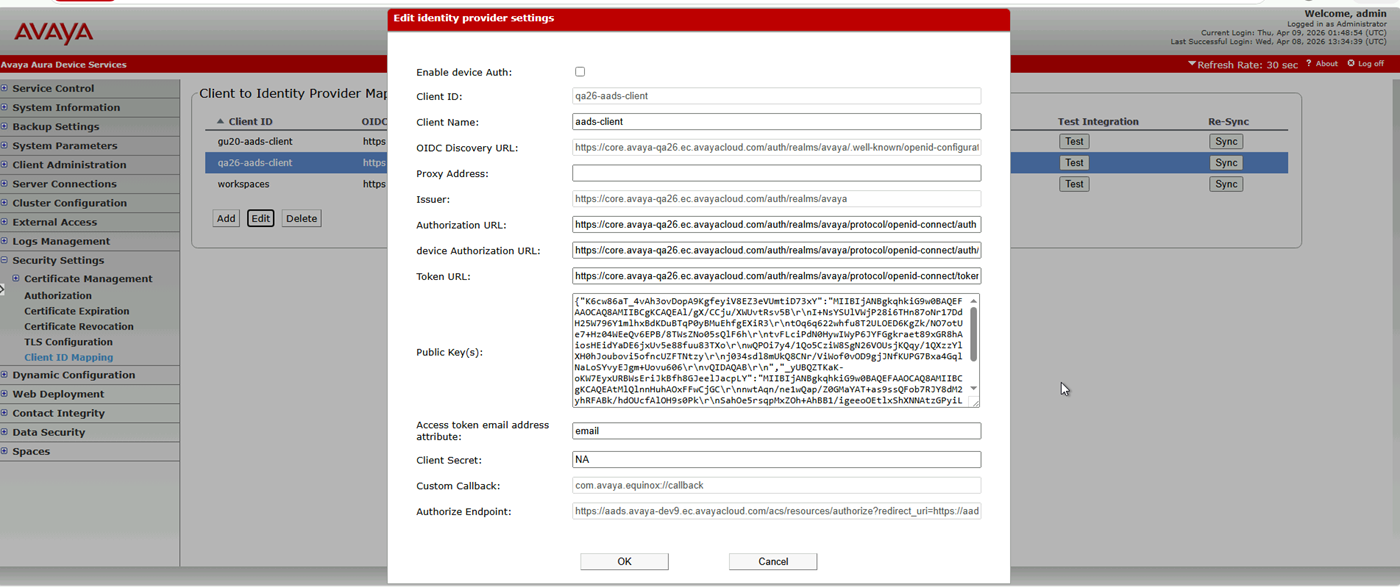Expand the System Information node

point(4,107)
